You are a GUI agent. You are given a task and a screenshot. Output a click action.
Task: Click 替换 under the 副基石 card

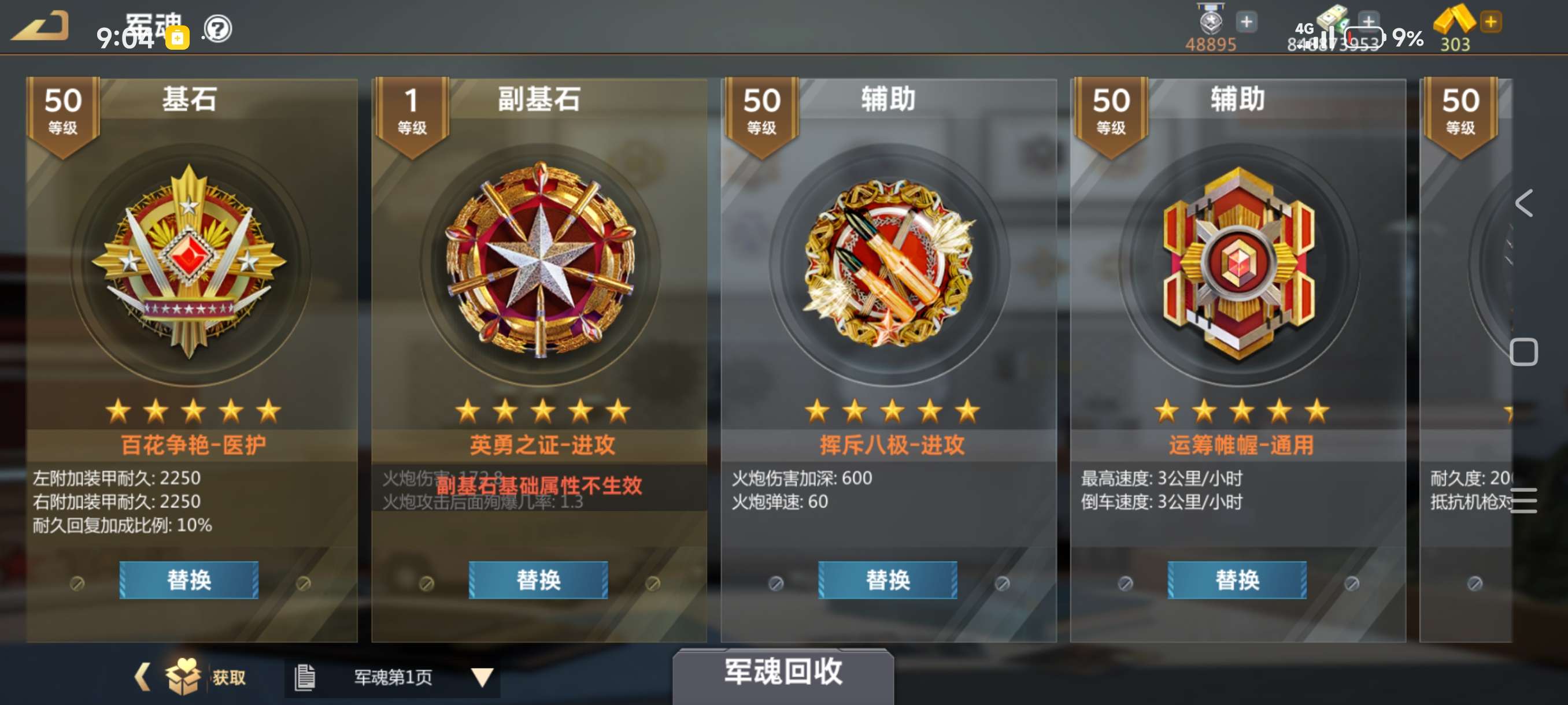click(x=538, y=580)
